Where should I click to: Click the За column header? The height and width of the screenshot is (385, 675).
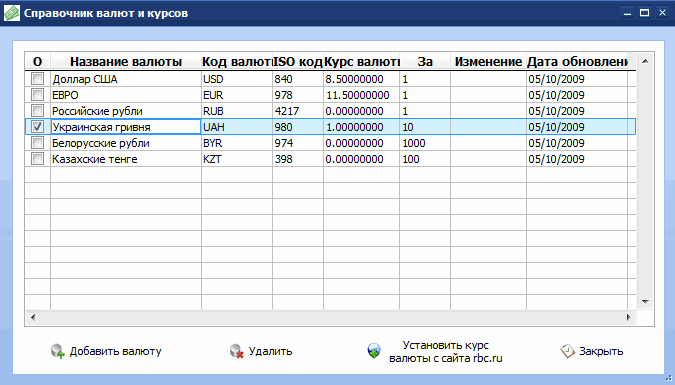(425, 62)
